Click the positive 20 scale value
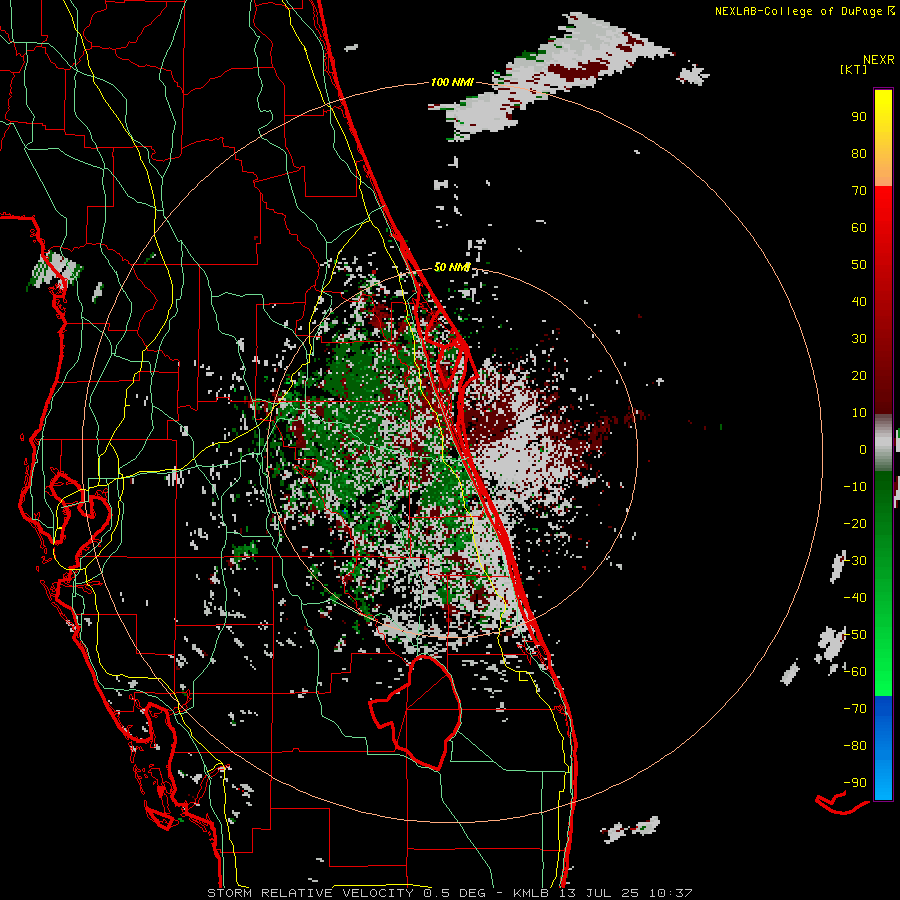The width and height of the screenshot is (900, 900). (859, 376)
